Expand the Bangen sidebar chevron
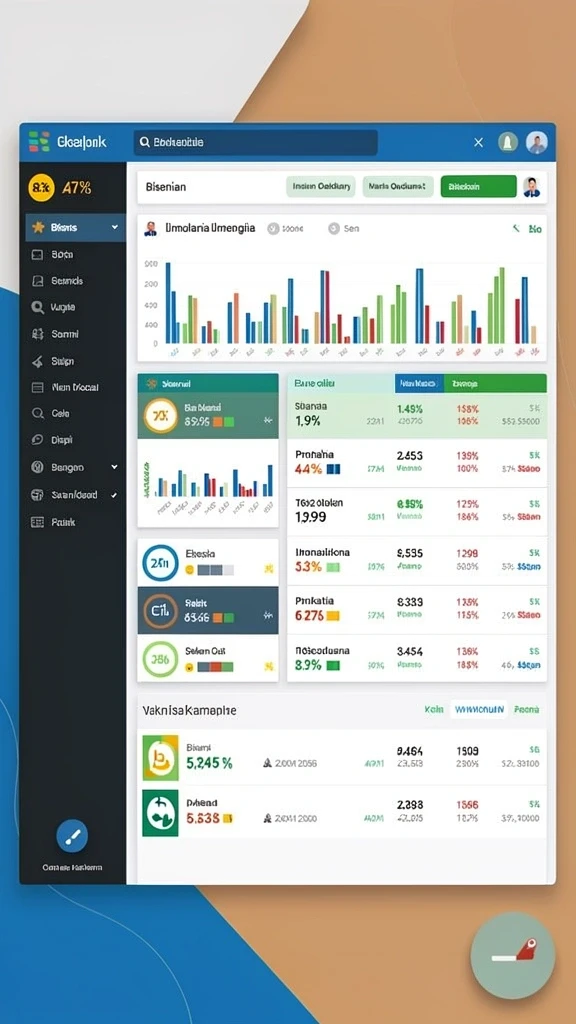576x1024 pixels. (x=114, y=468)
